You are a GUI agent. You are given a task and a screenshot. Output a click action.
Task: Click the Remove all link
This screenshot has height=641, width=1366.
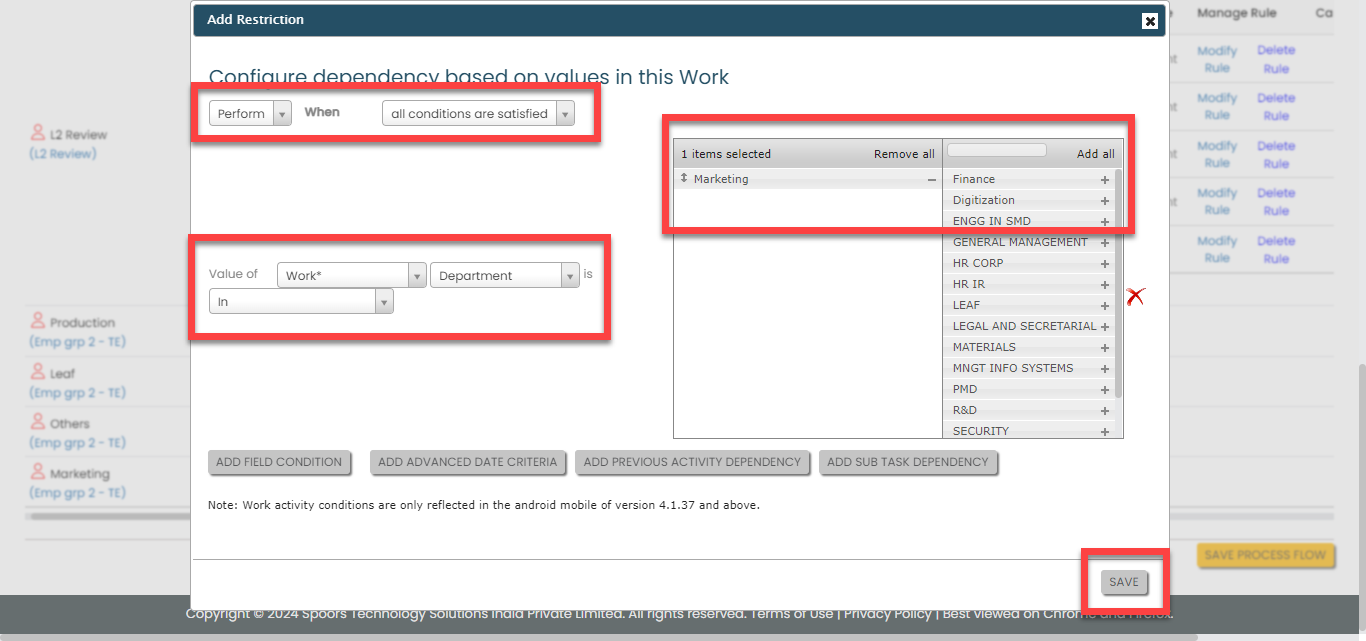tap(904, 154)
